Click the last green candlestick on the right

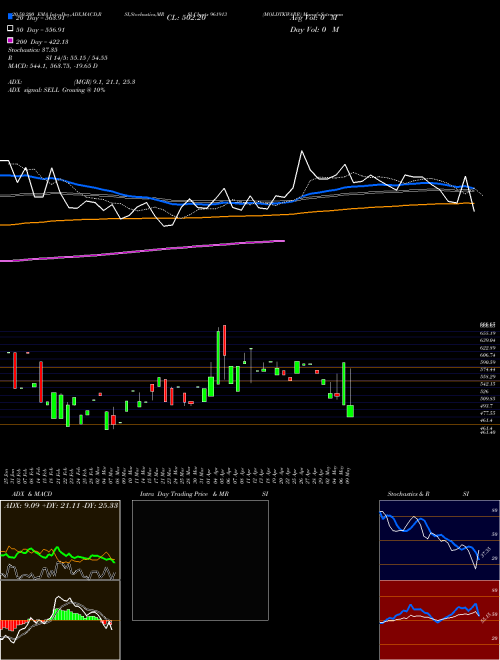[x=350, y=411]
